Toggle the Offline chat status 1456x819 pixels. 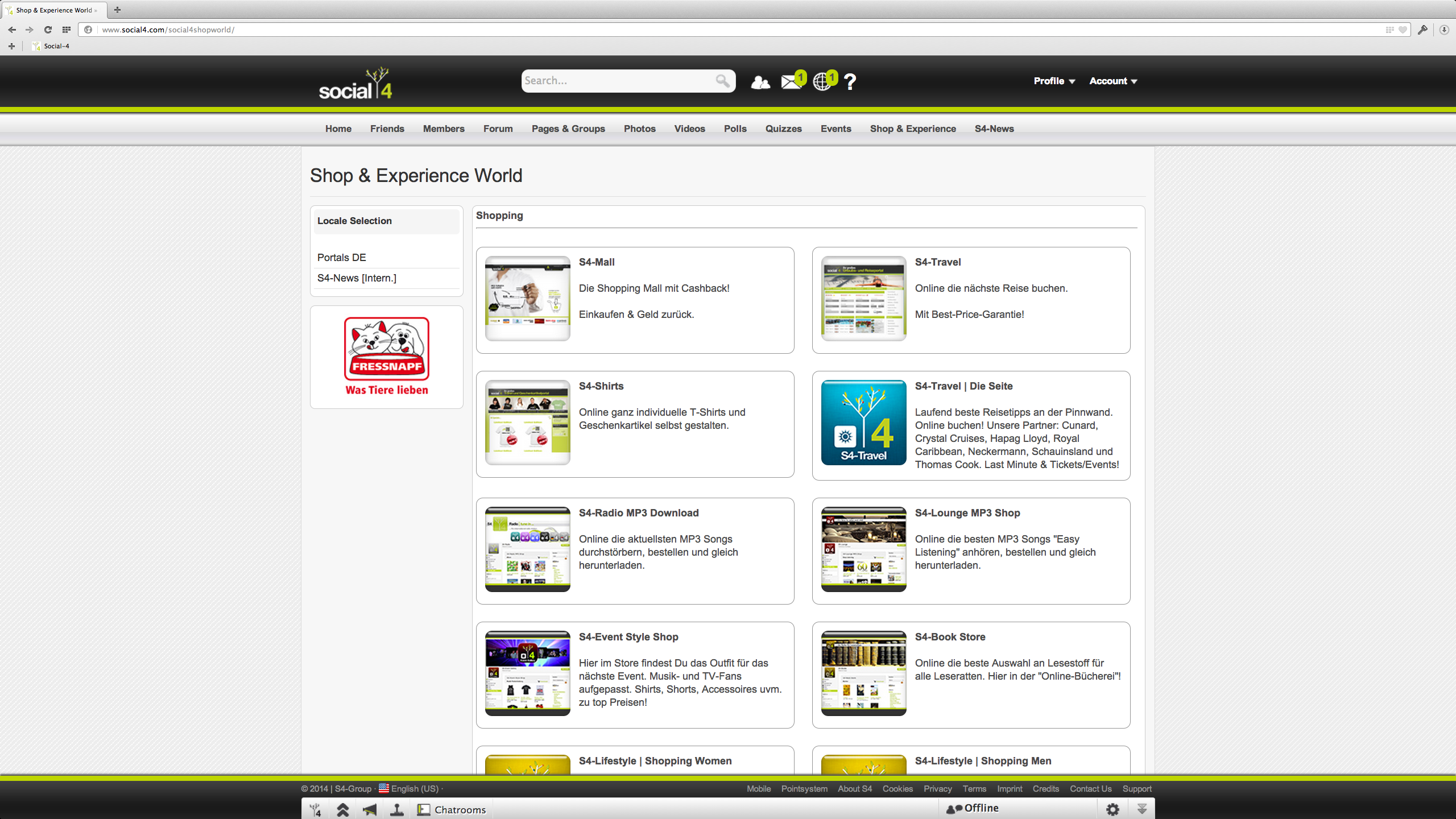point(973,808)
